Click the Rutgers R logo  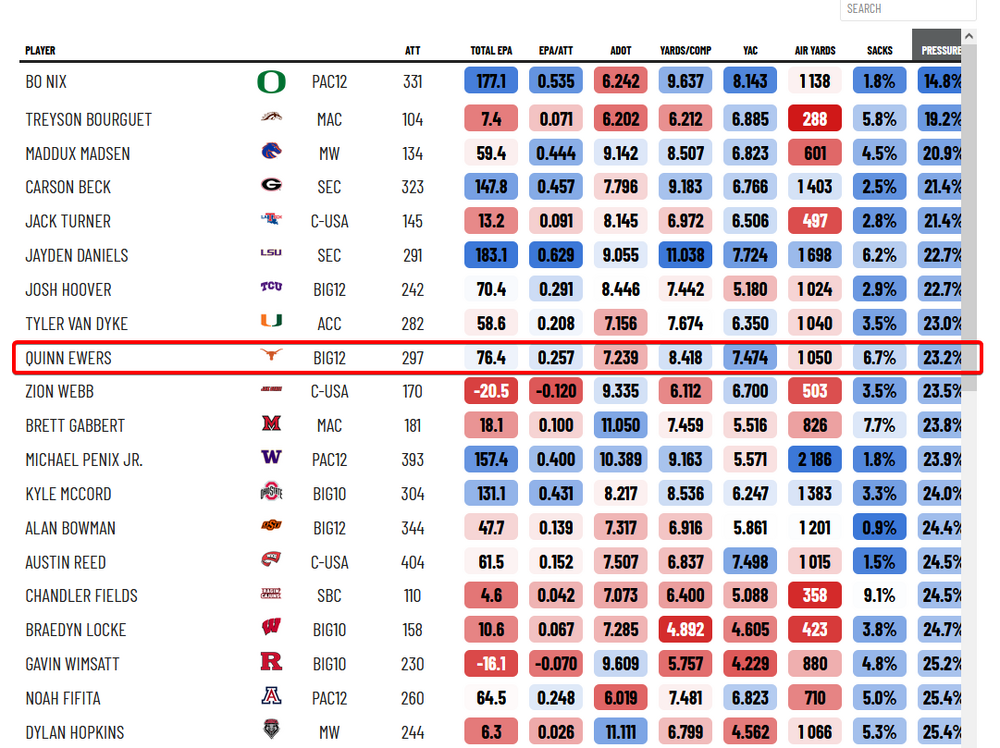click(x=271, y=663)
